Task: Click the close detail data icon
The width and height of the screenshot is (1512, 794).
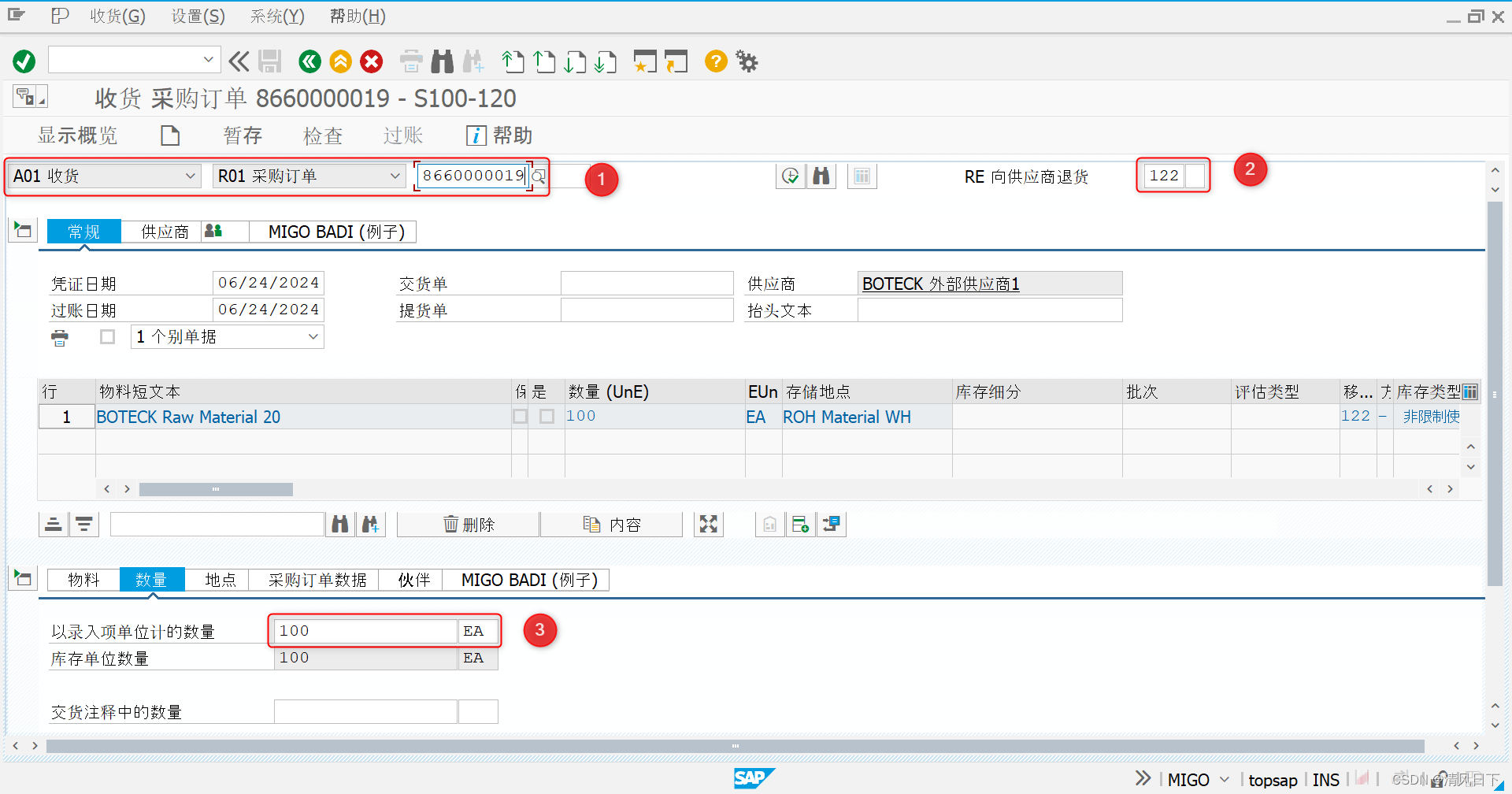Action: pos(23,579)
